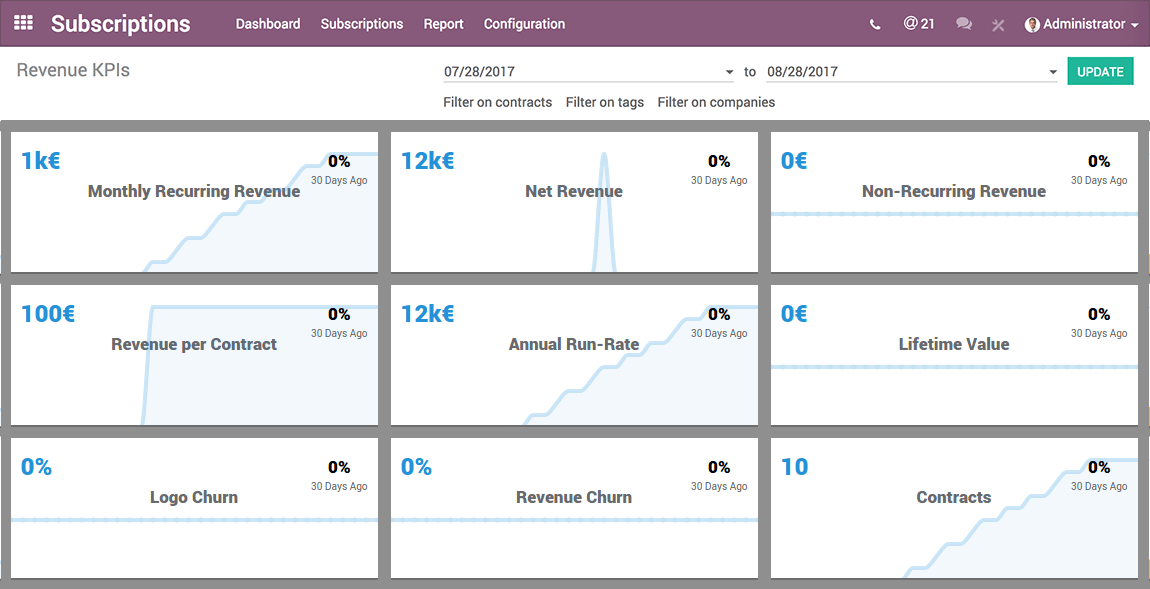The width and height of the screenshot is (1150, 589).
Task: Open the Report menu
Action: 443,24
